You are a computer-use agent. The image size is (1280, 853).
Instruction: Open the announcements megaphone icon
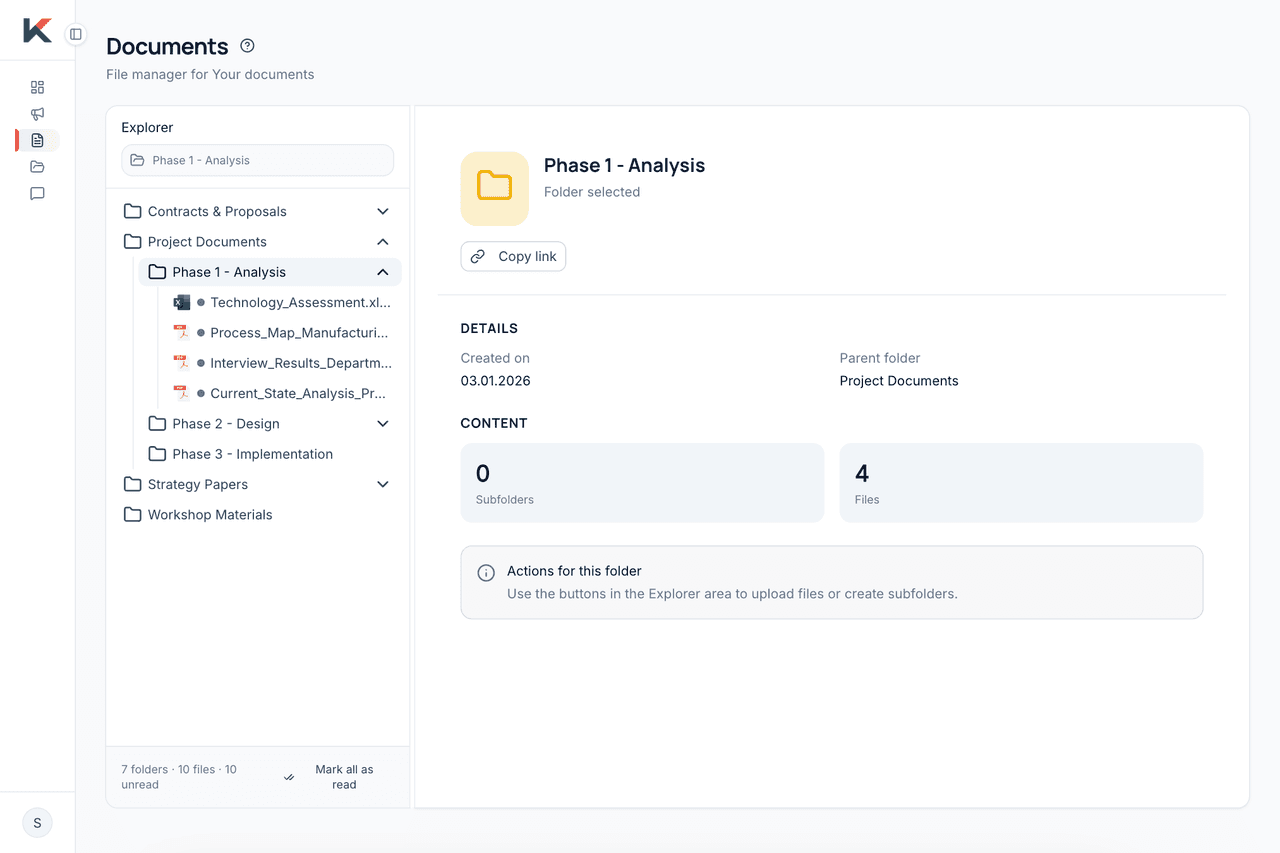(37, 114)
